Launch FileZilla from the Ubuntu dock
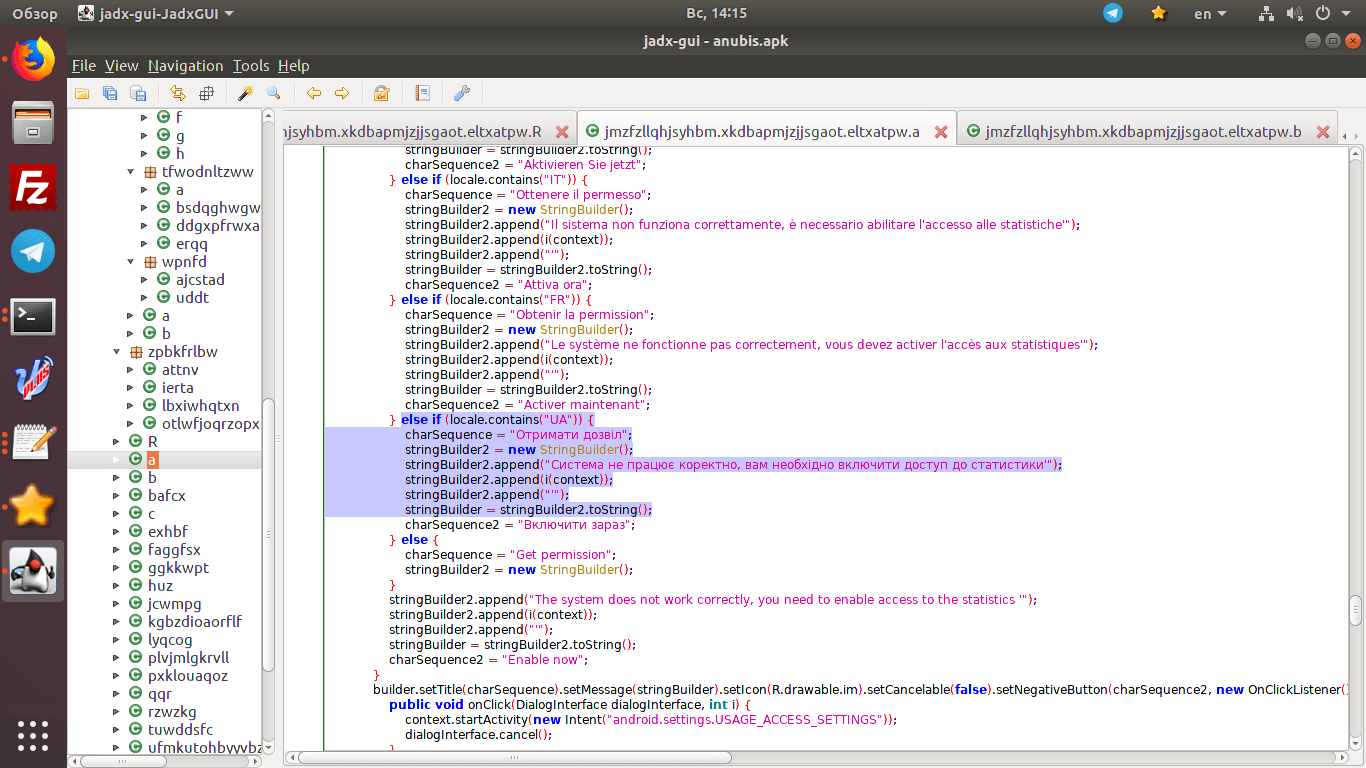 pyautogui.click(x=33, y=186)
